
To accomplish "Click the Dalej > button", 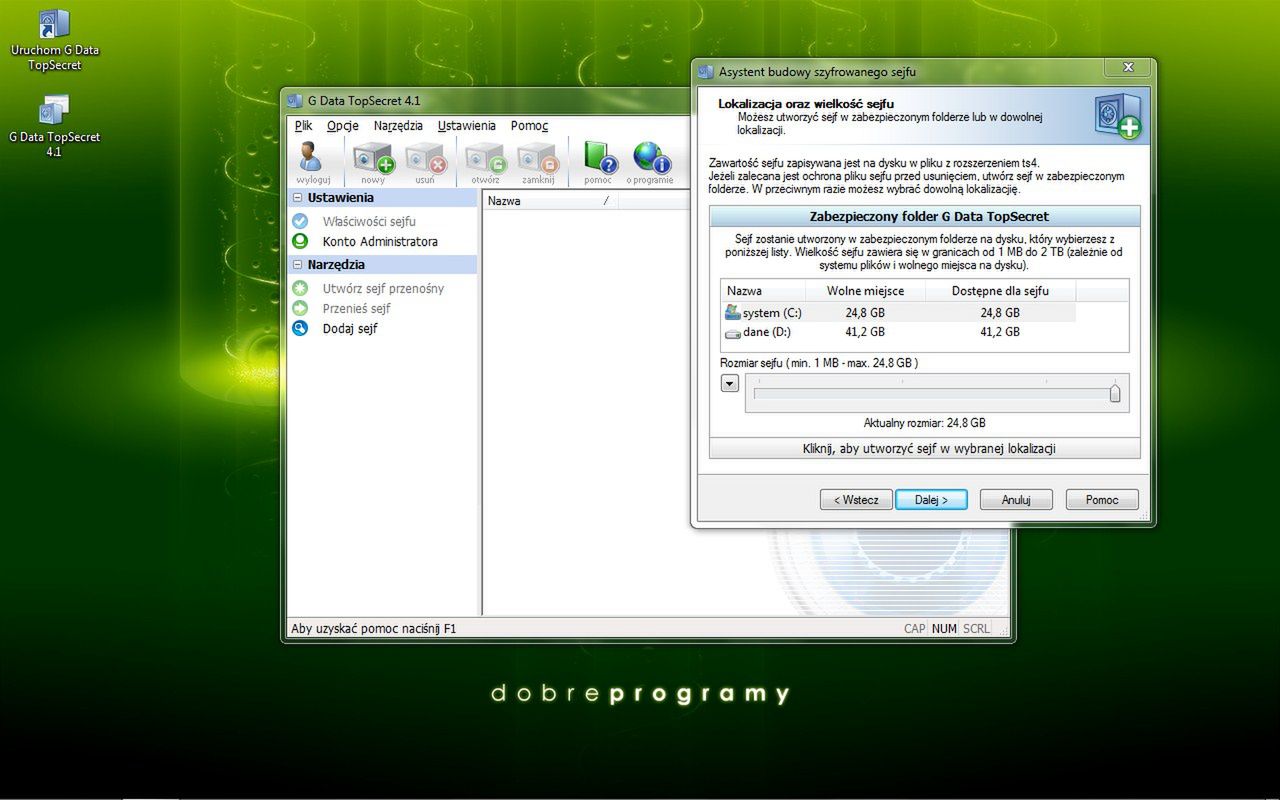I will coord(931,500).
